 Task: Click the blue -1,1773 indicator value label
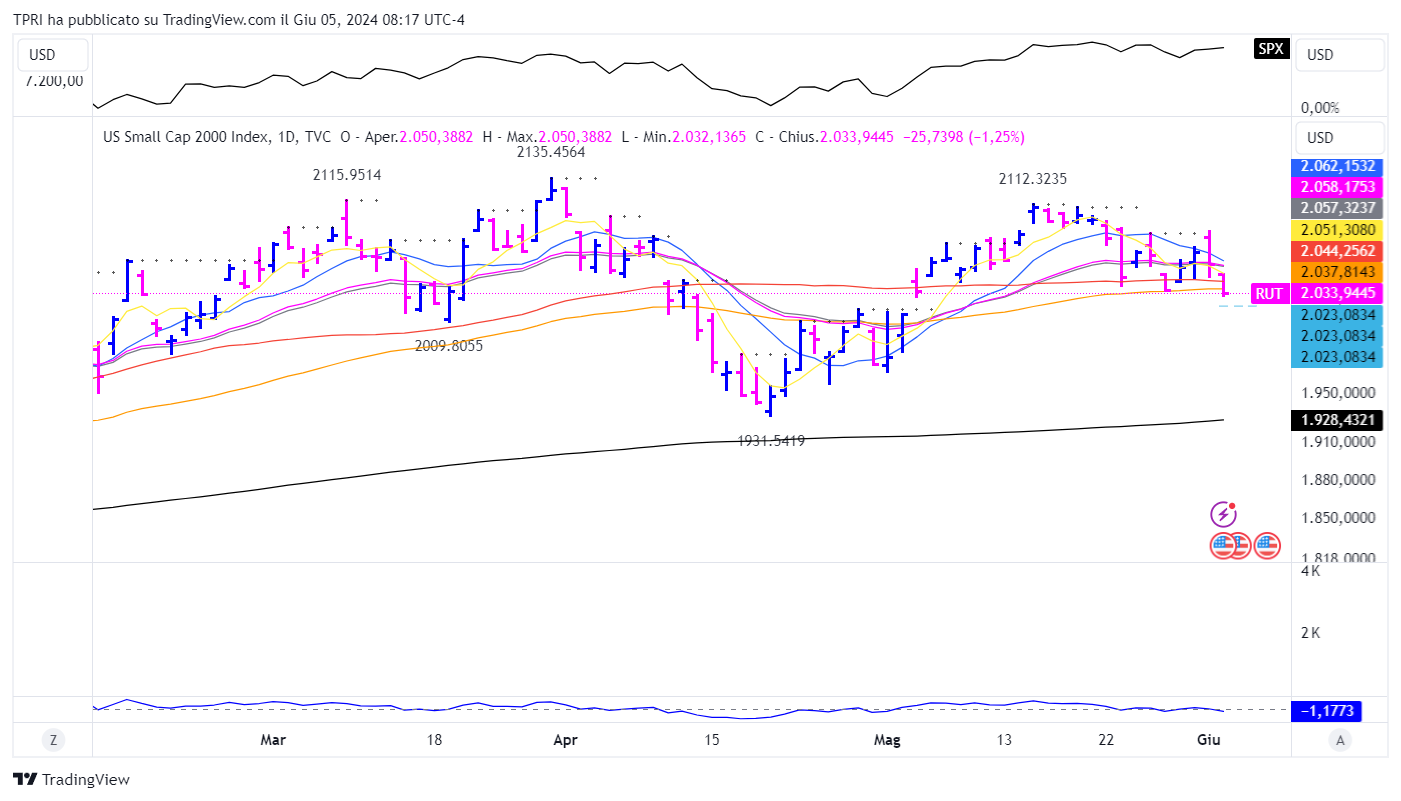click(1327, 711)
